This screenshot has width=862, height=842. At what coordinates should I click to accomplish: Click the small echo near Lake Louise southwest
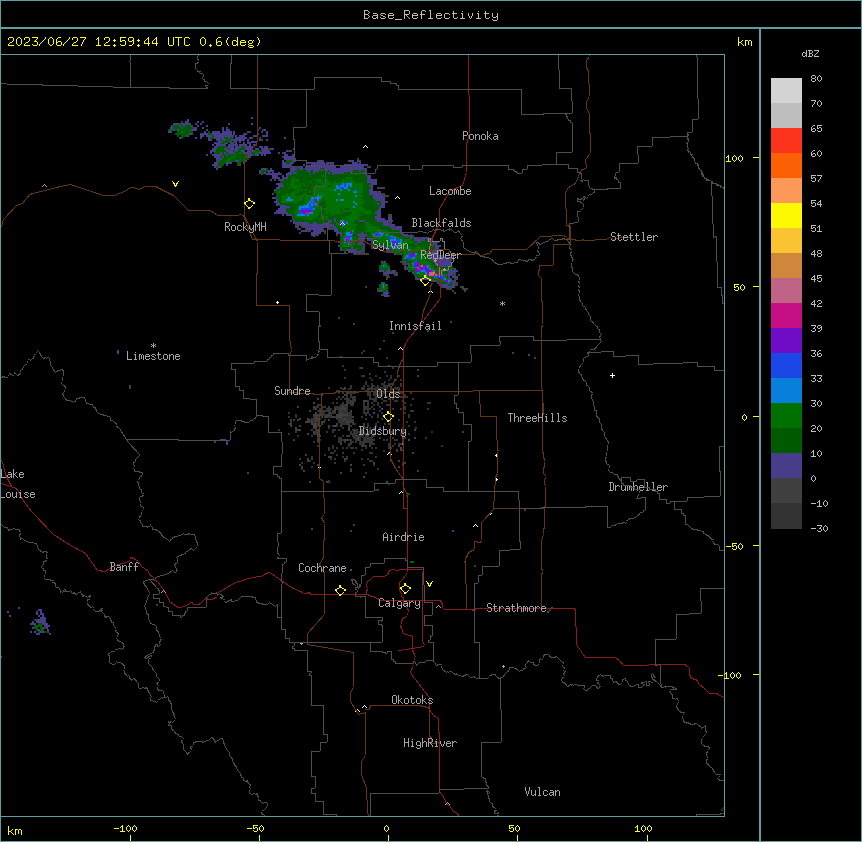40,623
